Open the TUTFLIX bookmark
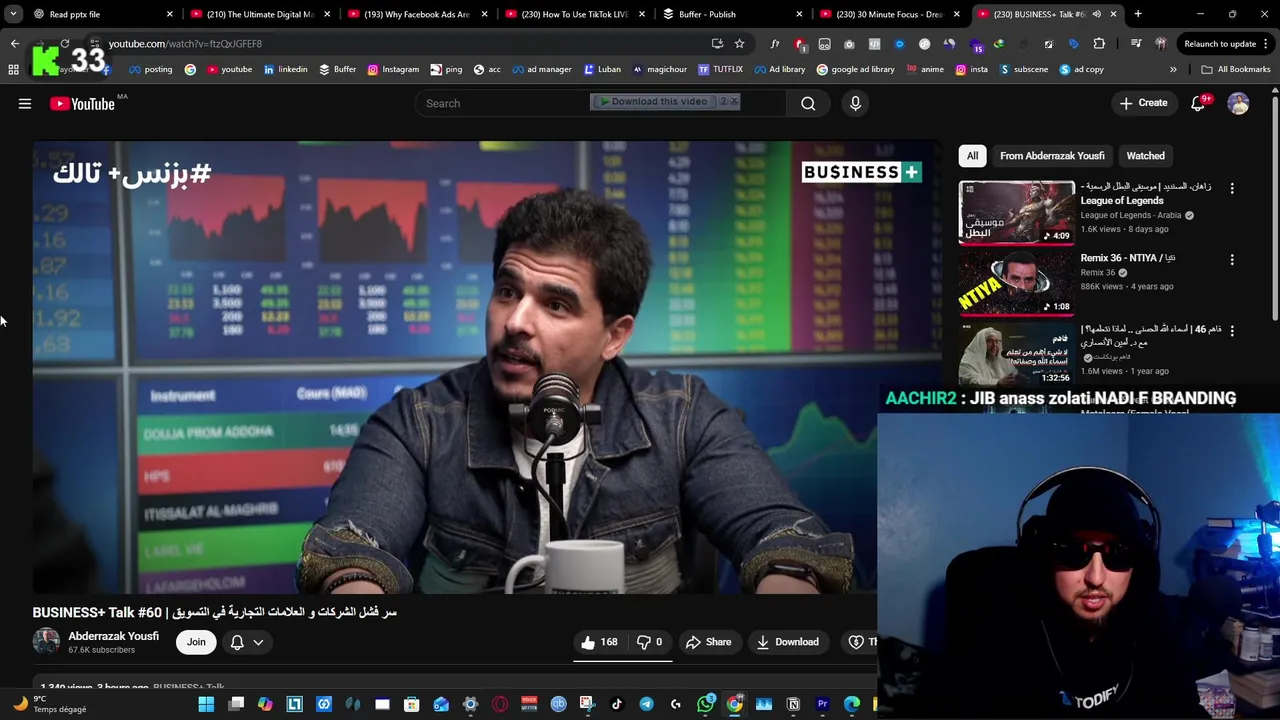 tap(720, 69)
